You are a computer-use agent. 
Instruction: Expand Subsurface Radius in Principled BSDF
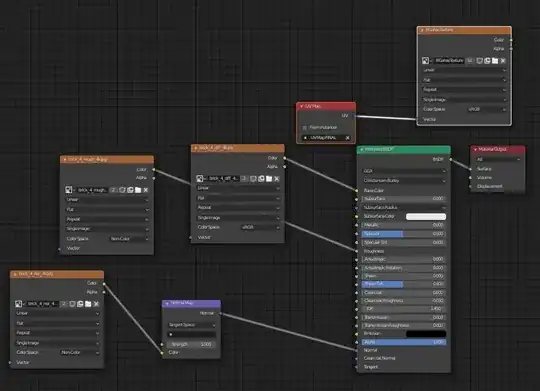click(x=404, y=207)
